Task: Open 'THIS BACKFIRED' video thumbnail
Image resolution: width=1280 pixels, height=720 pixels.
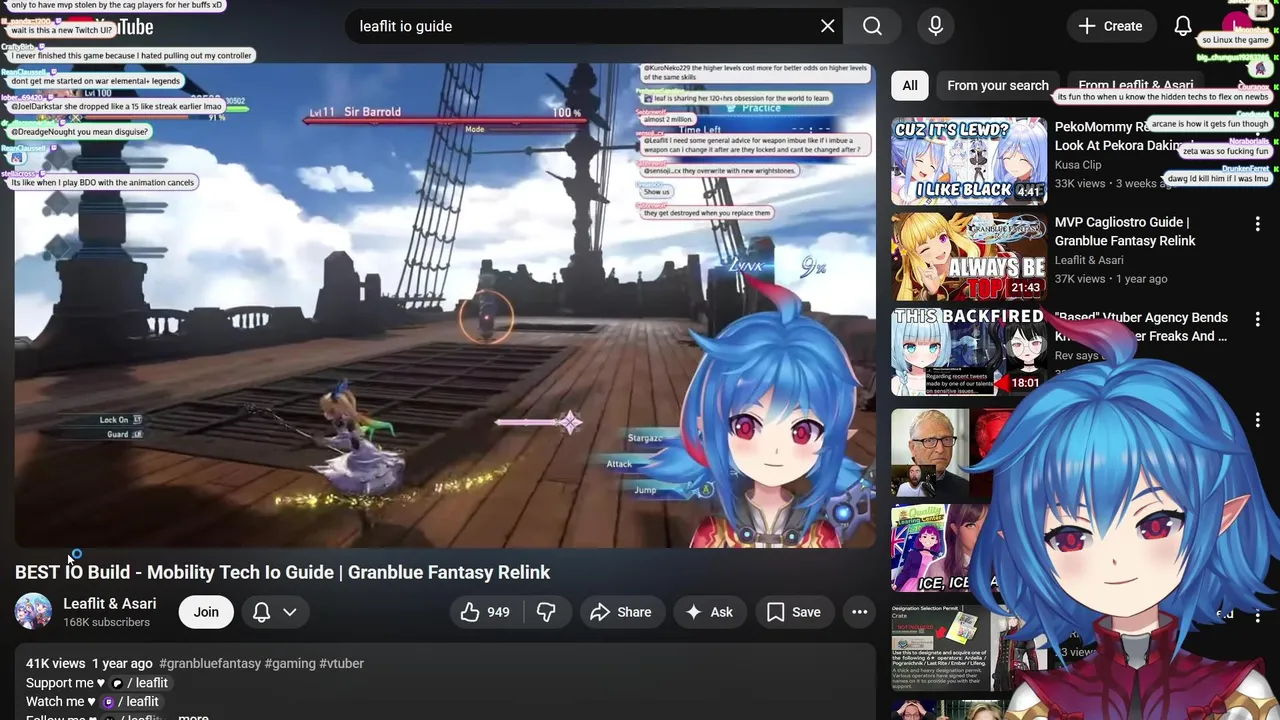Action: coord(969,352)
